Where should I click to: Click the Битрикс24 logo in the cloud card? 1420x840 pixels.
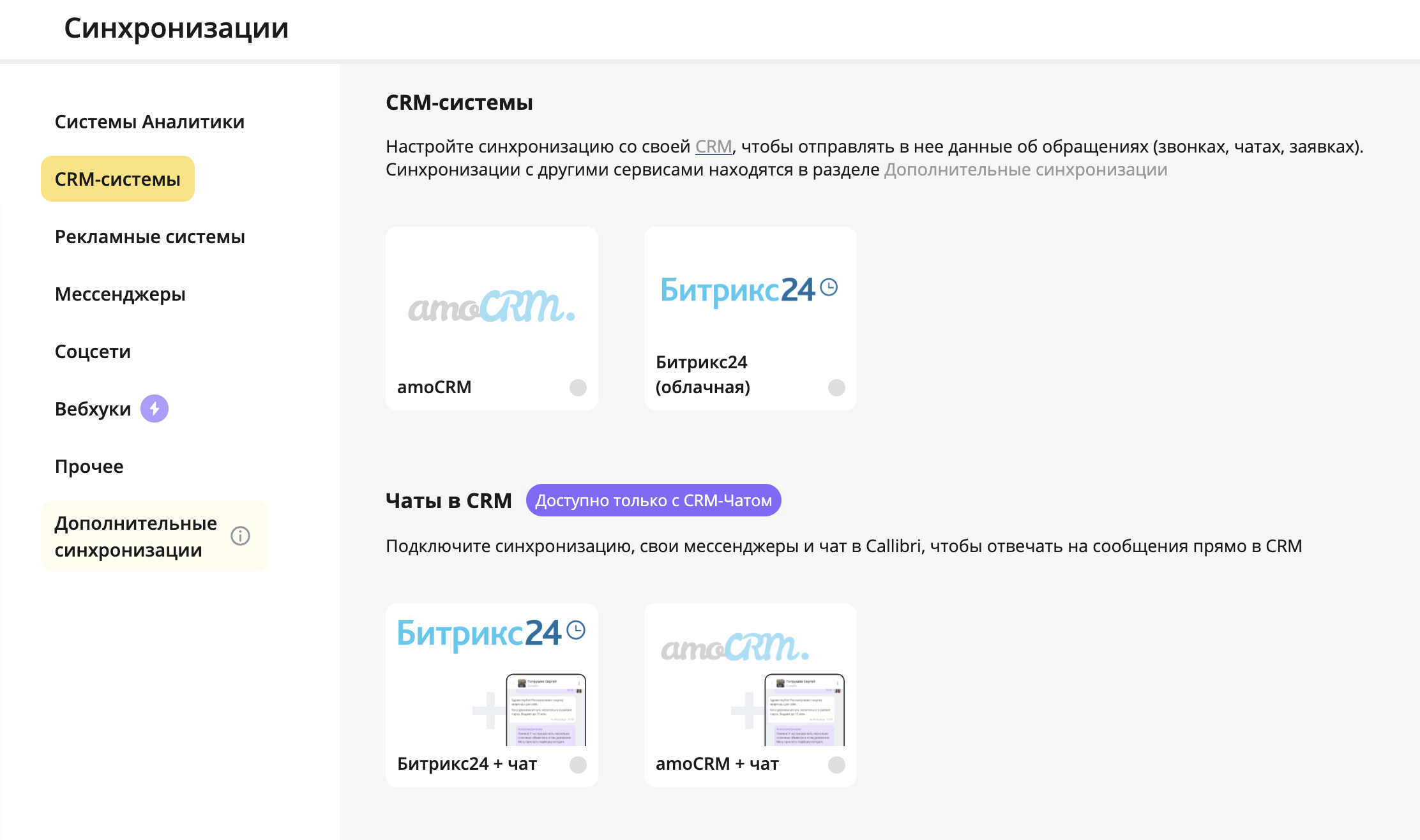tap(749, 290)
